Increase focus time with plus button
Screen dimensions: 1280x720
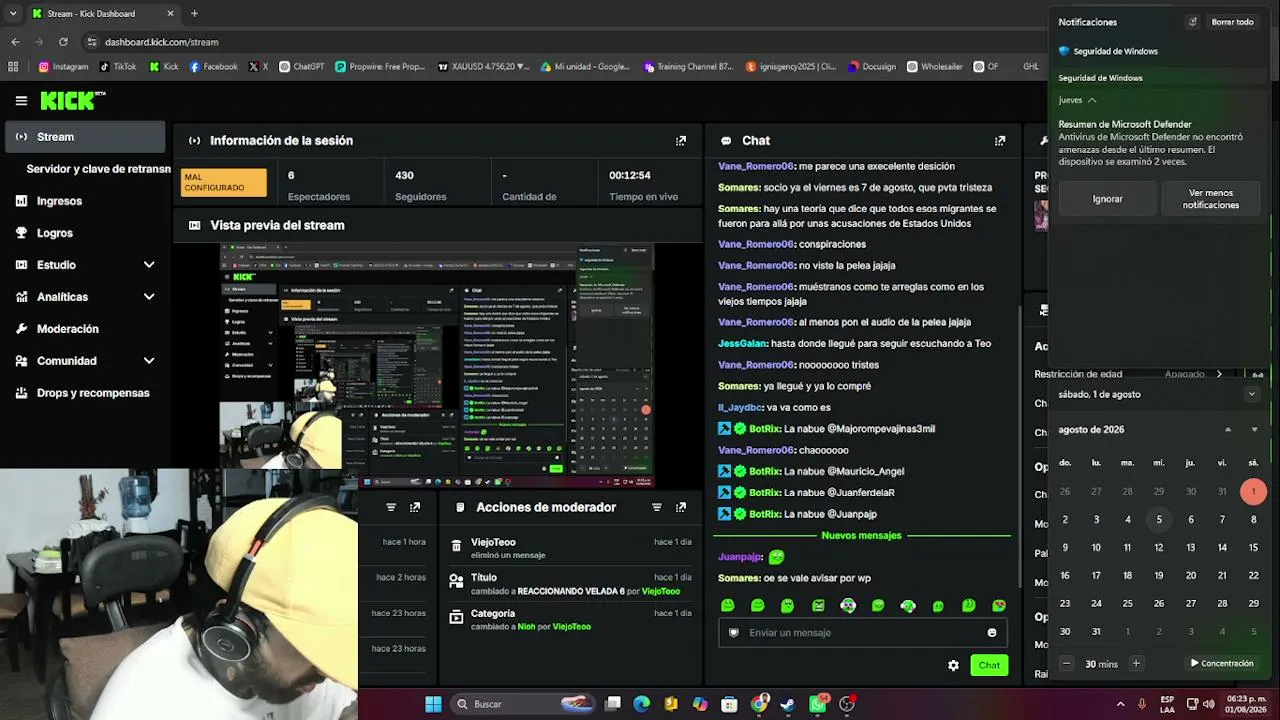tap(1136, 663)
